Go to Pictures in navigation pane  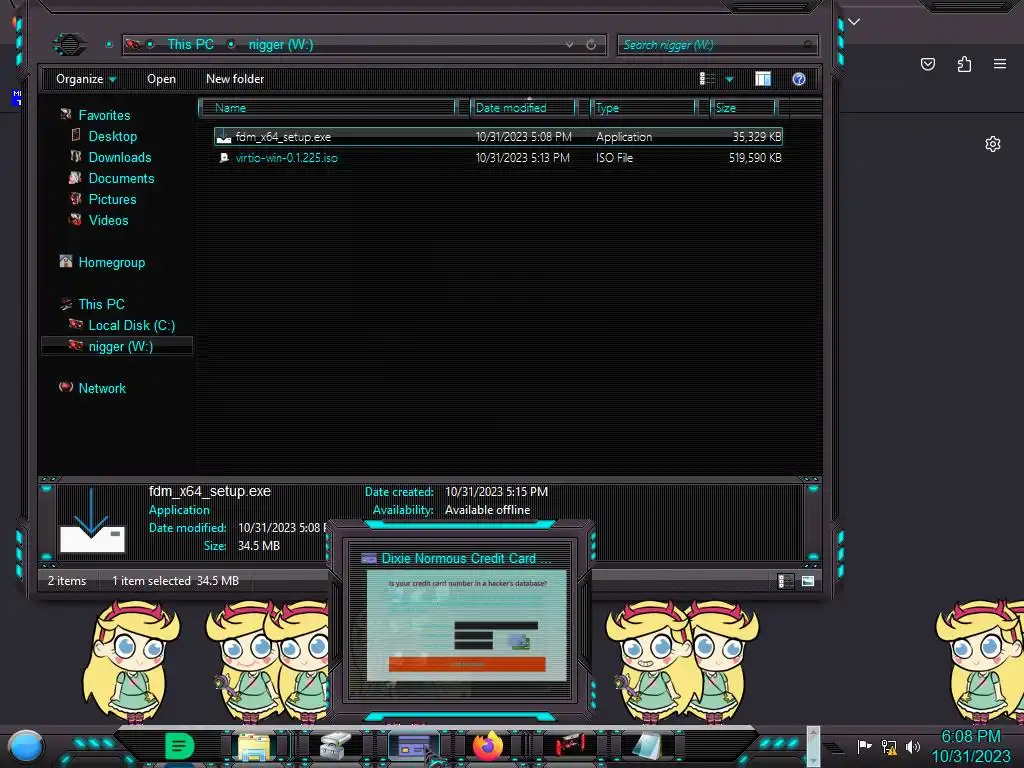(112, 199)
